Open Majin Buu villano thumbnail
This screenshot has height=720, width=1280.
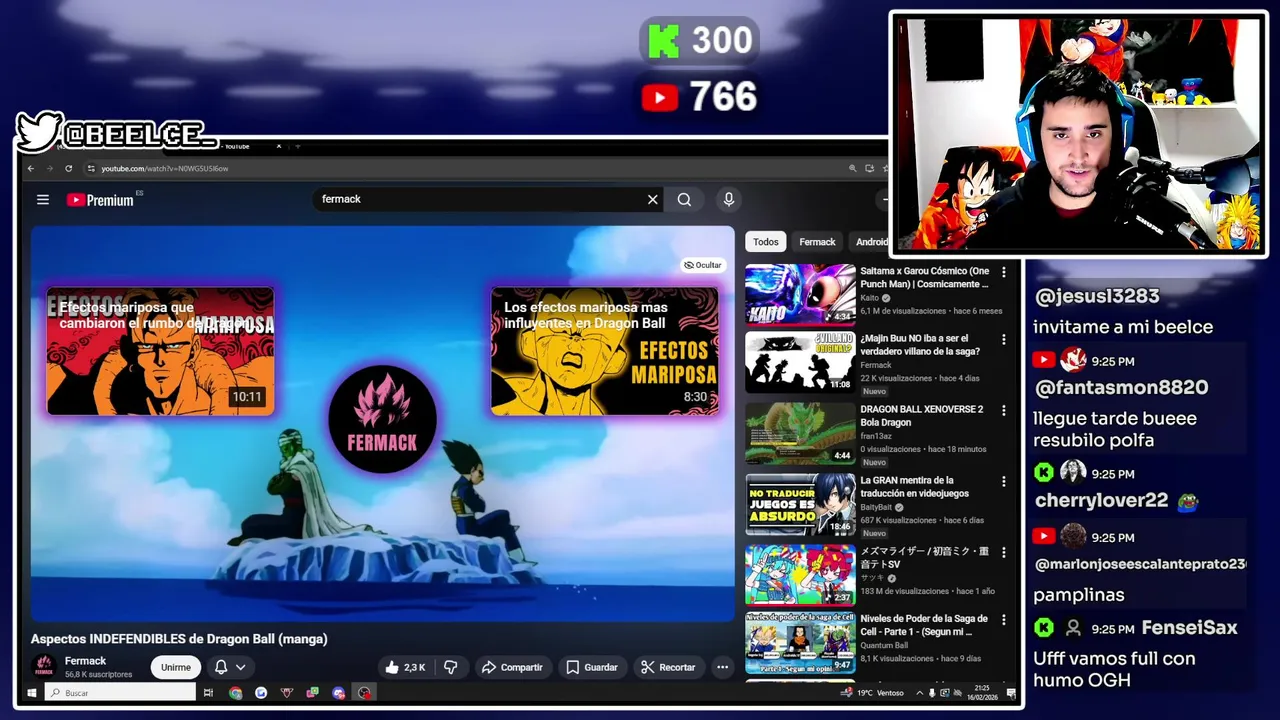(x=800, y=362)
